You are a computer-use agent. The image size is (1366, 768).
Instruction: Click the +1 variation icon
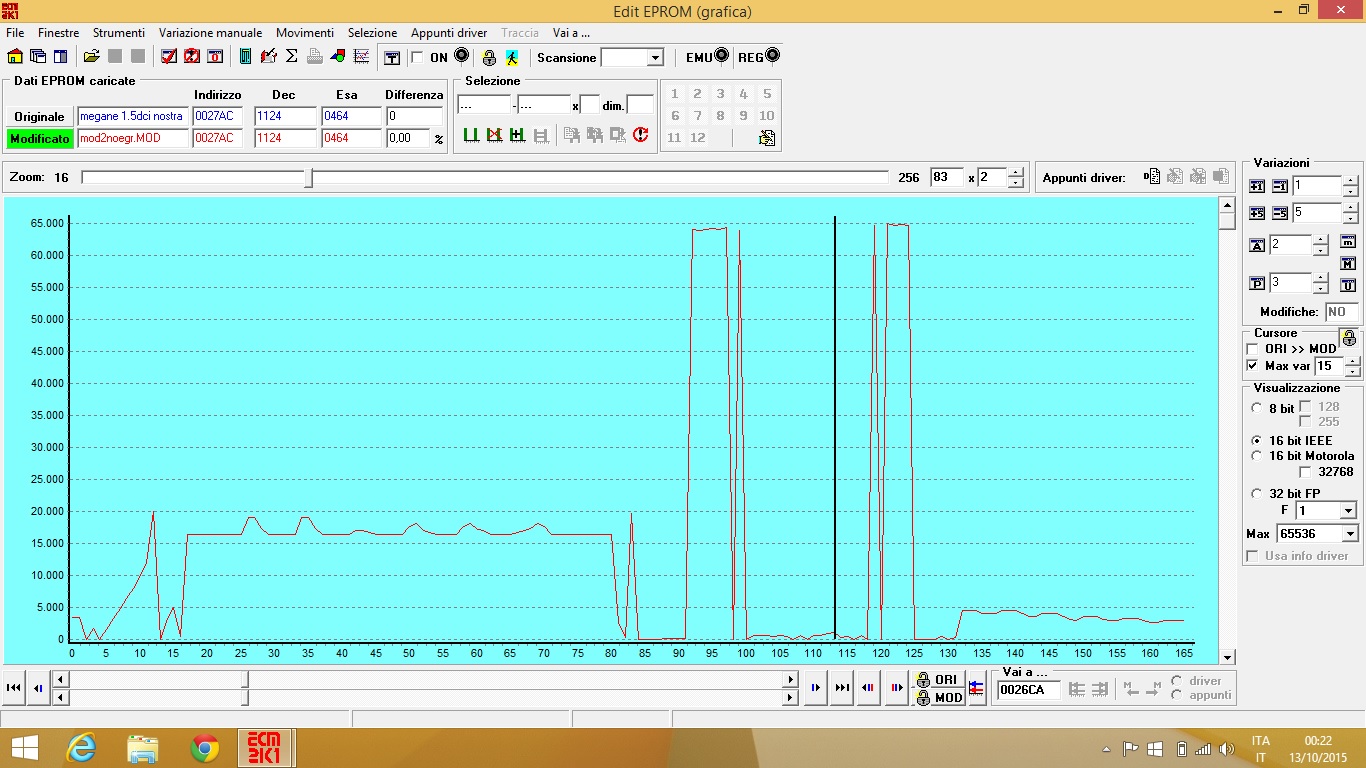1257,187
